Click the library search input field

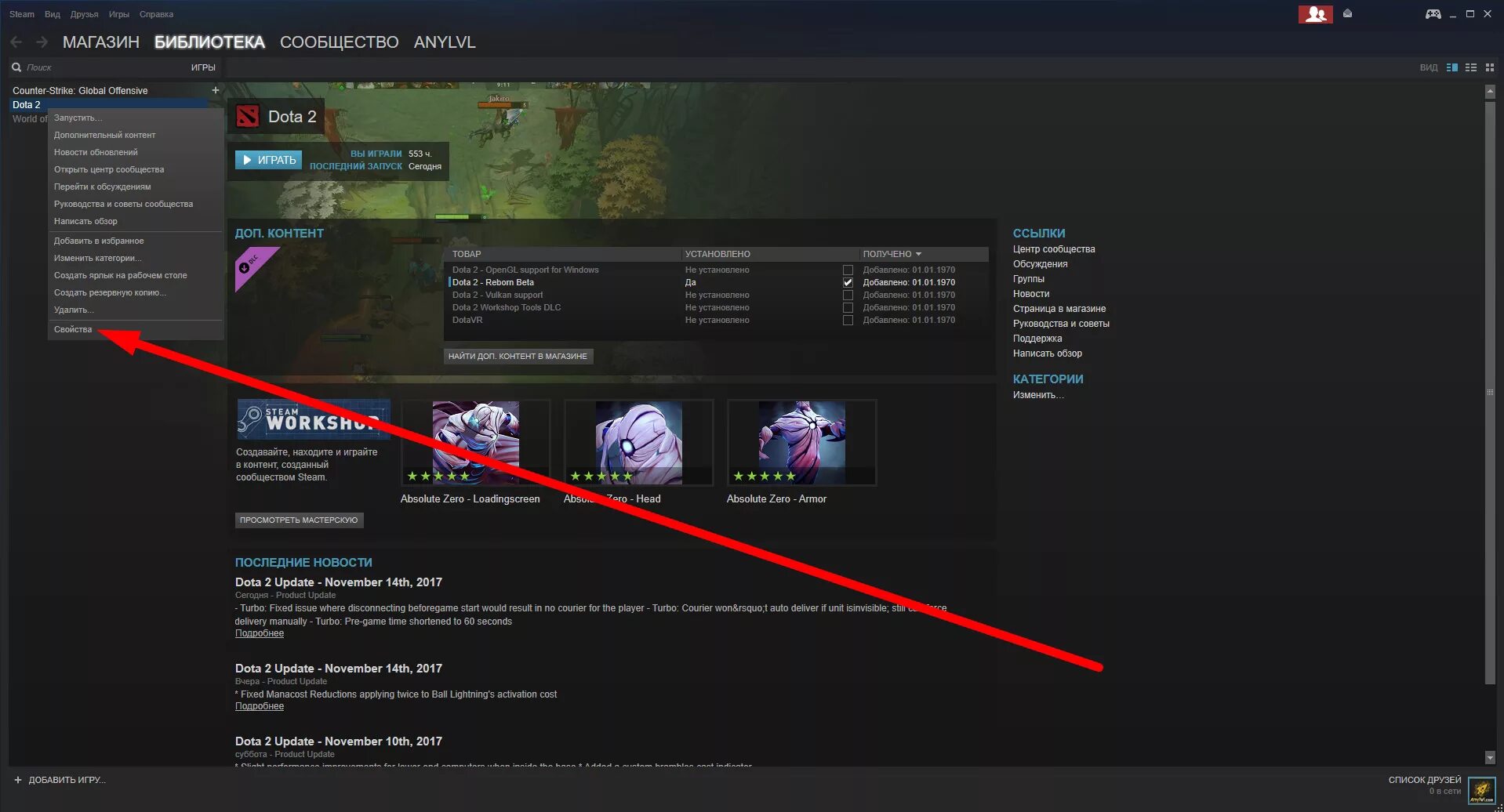tap(106, 67)
